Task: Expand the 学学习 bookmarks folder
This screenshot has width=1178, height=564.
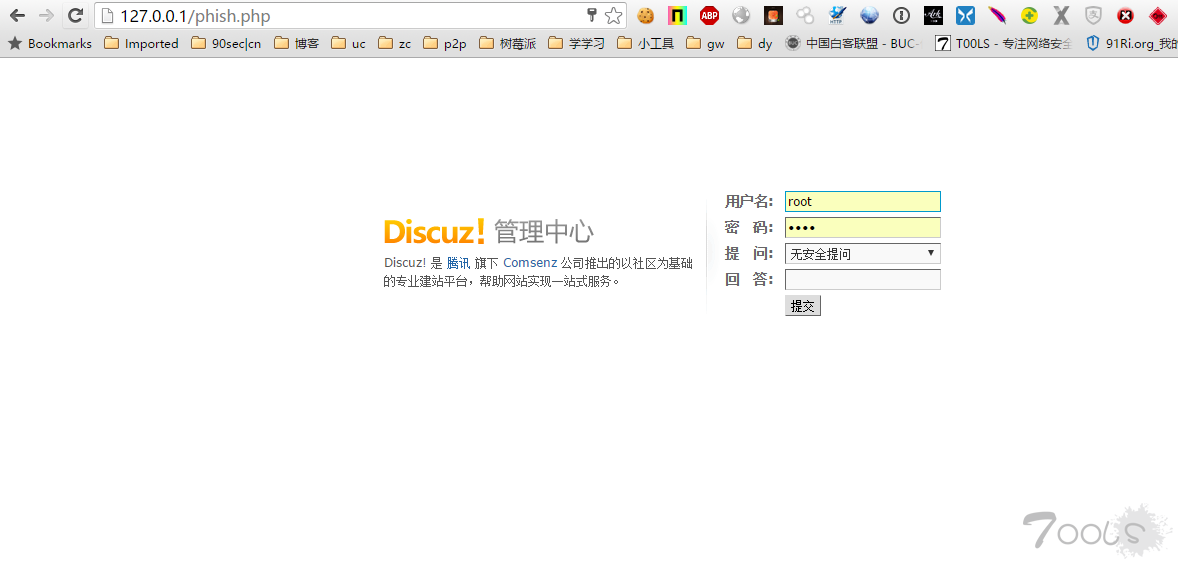Action: (576, 44)
